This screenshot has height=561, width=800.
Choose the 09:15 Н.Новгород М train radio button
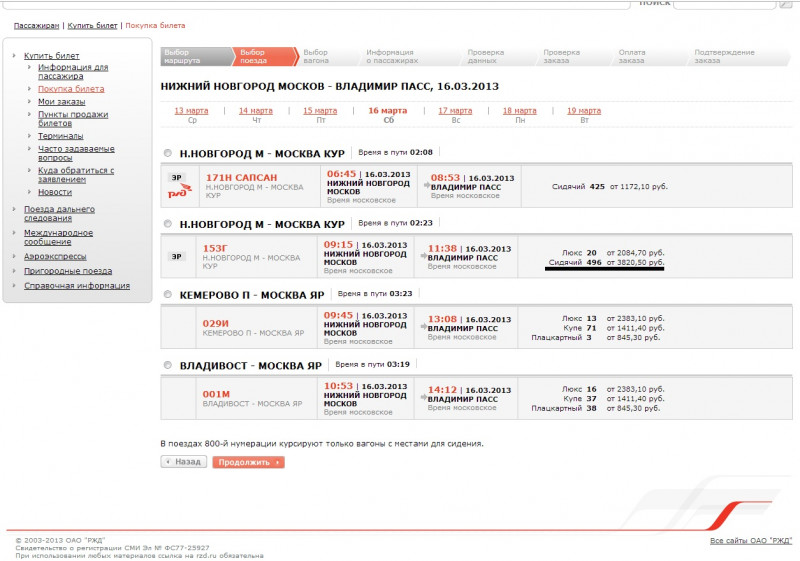pyautogui.click(x=168, y=224)
